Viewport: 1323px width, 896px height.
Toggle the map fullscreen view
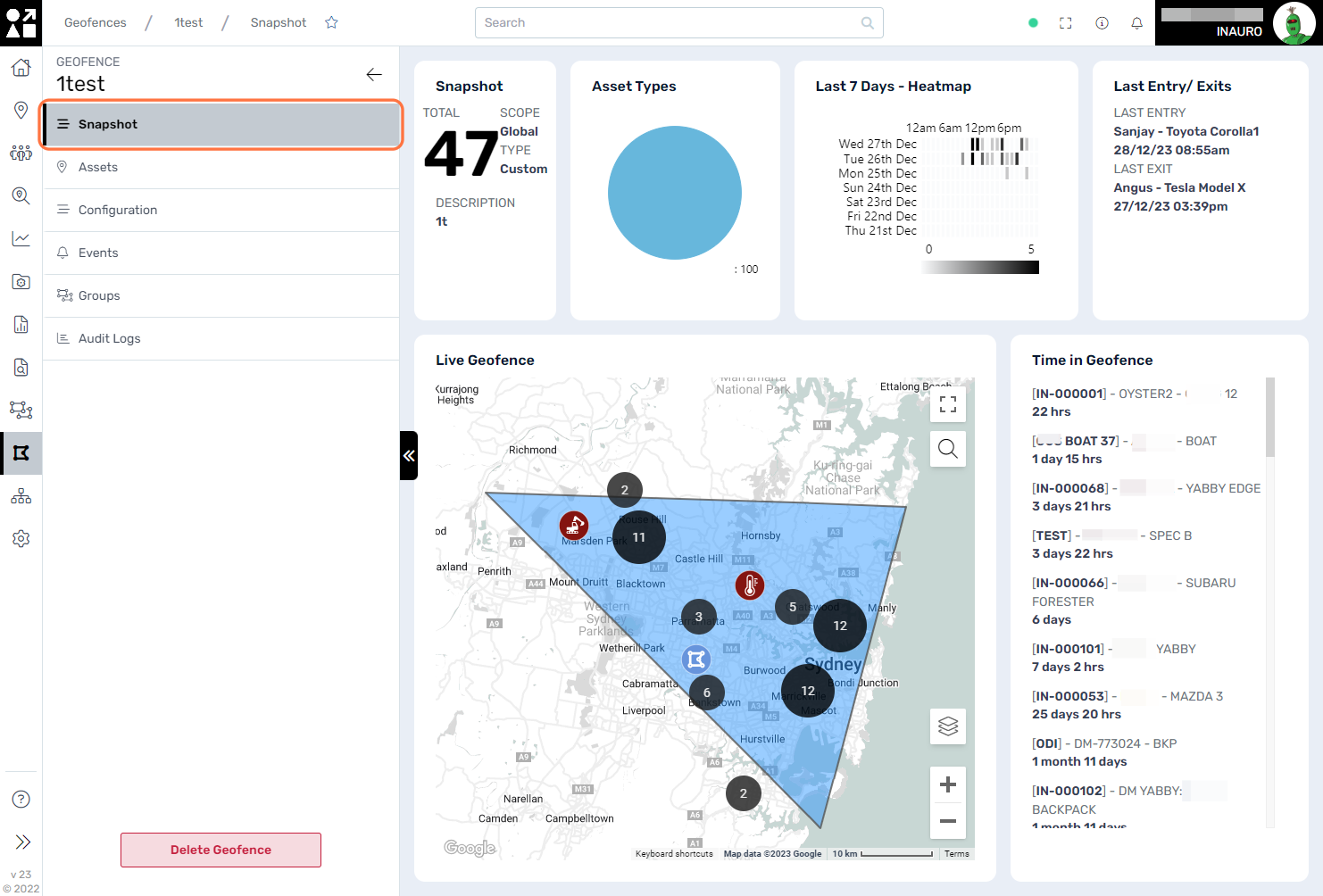(948, 404)
